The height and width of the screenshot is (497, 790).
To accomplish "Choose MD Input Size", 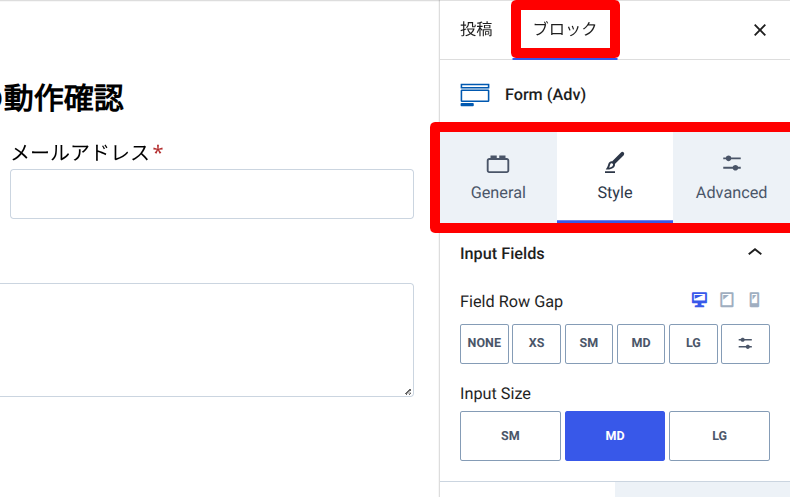I will [615, 436].
